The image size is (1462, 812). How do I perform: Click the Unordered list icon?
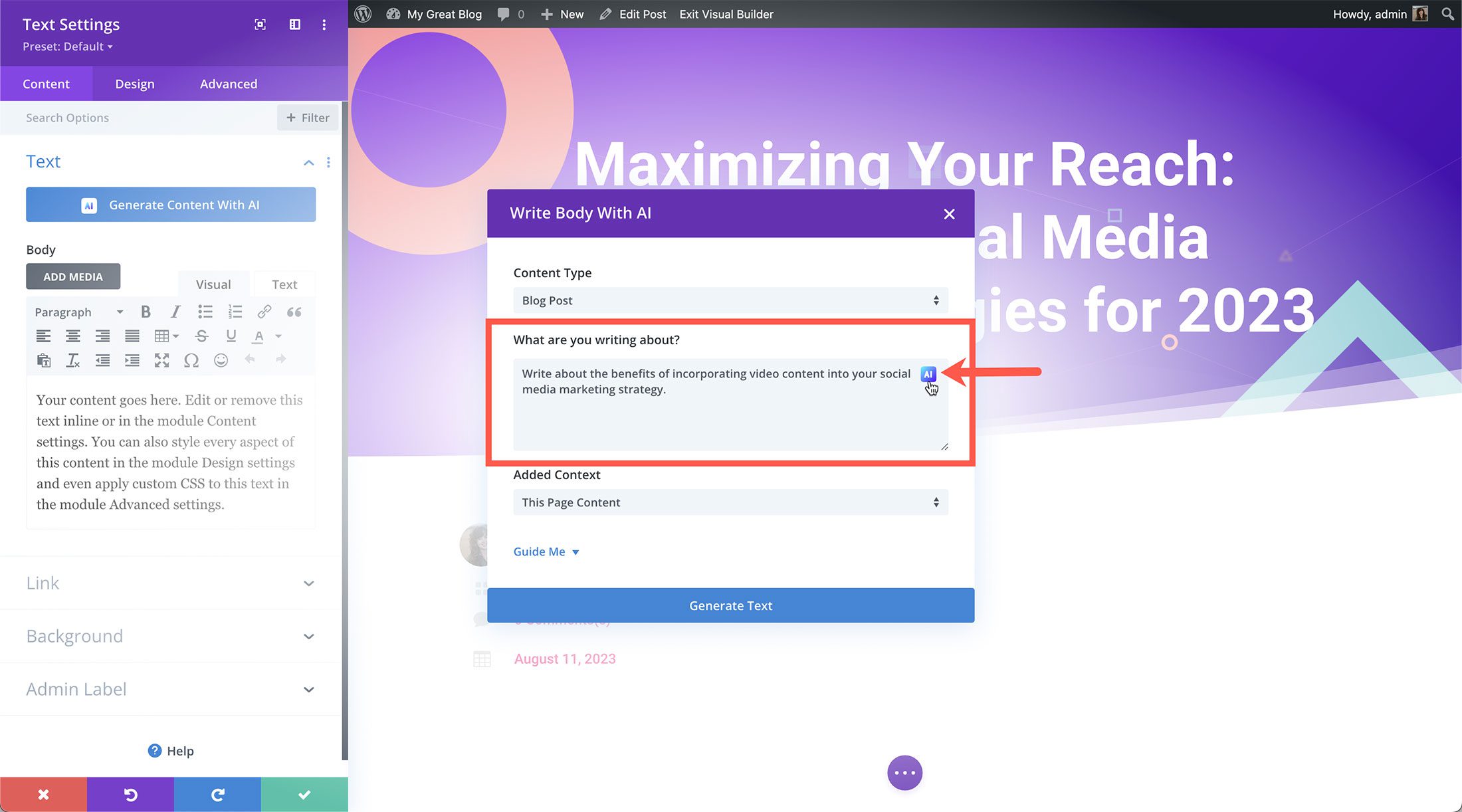point(204,311)
